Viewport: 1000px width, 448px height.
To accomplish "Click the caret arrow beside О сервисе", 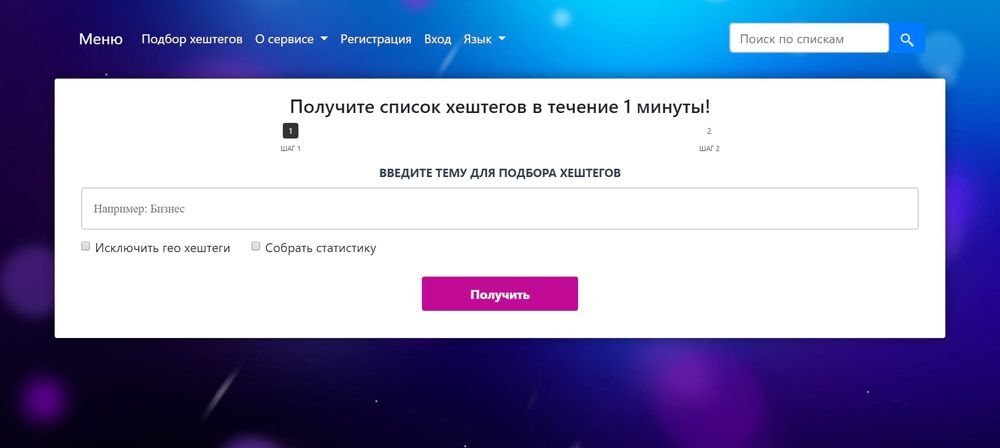I will (323, 39).
